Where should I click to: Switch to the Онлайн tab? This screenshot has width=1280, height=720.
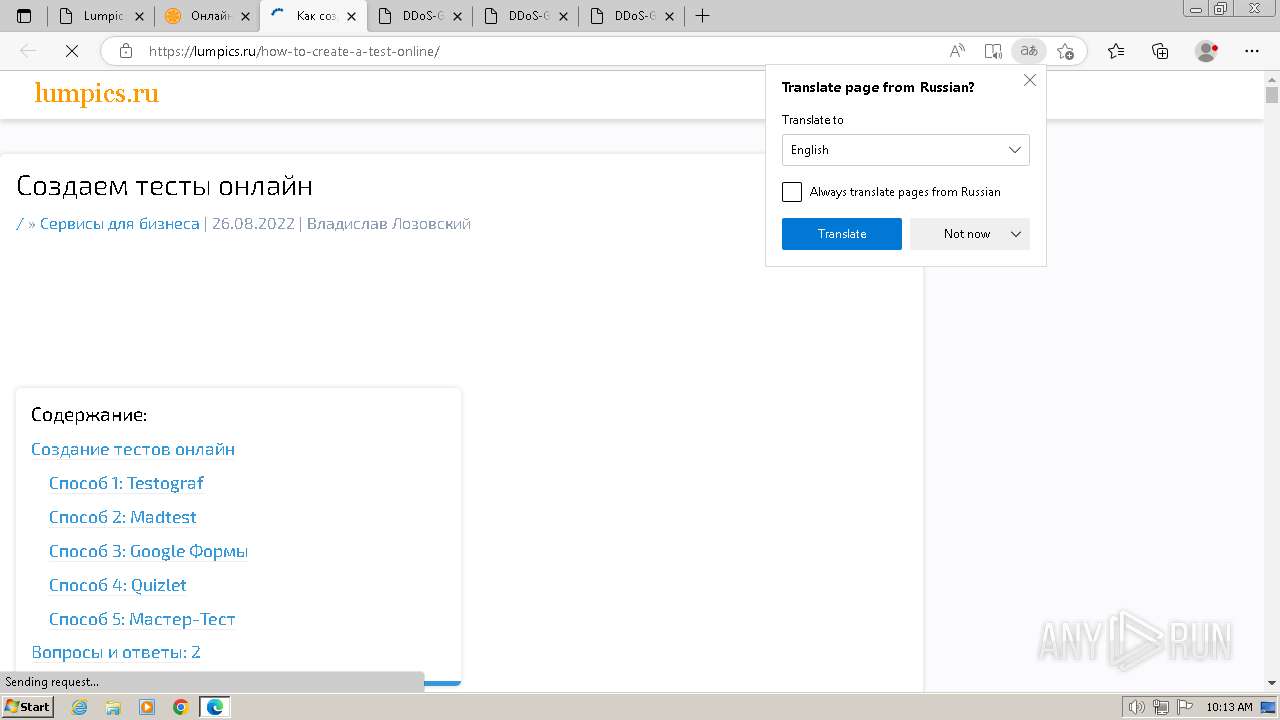coord(206,16)
